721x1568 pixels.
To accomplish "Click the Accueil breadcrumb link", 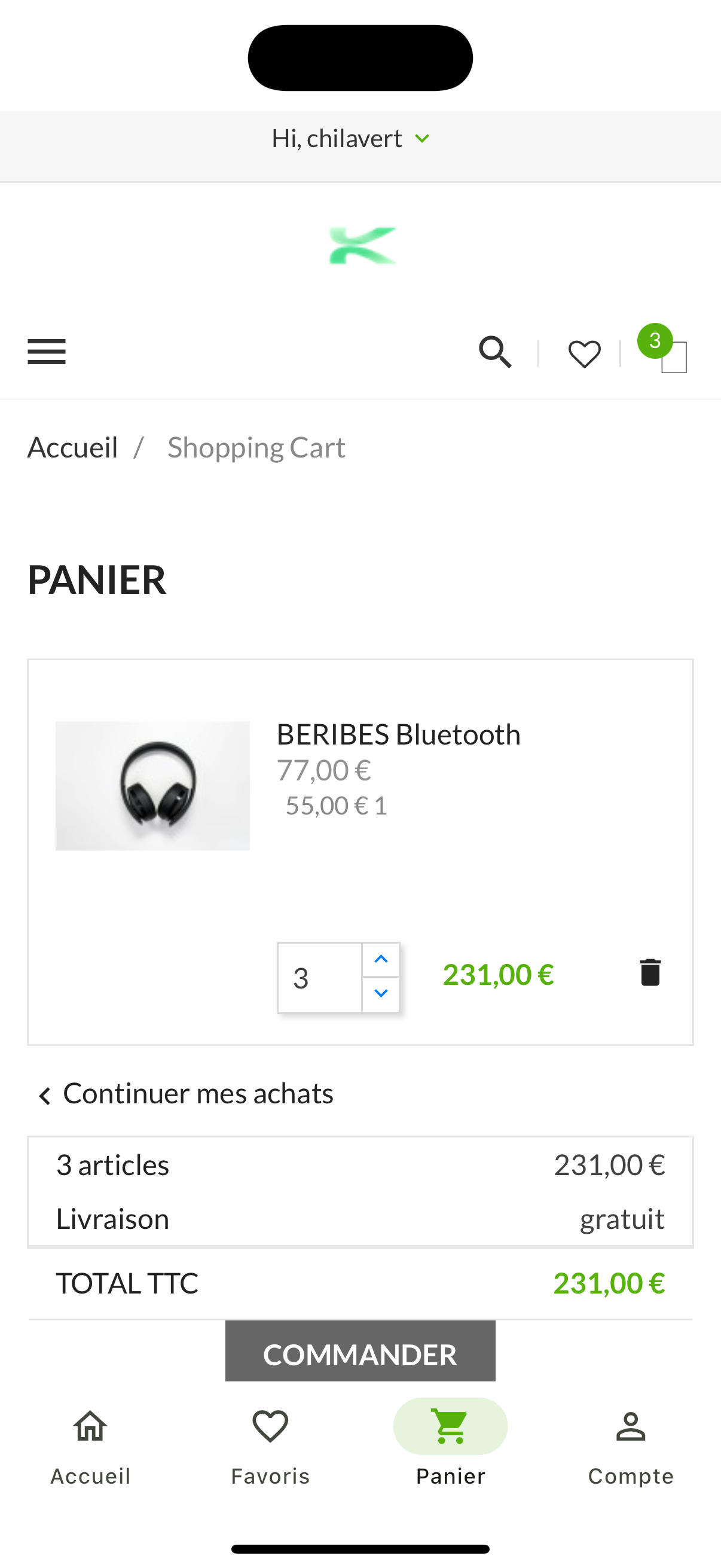I will click(72, 446).
